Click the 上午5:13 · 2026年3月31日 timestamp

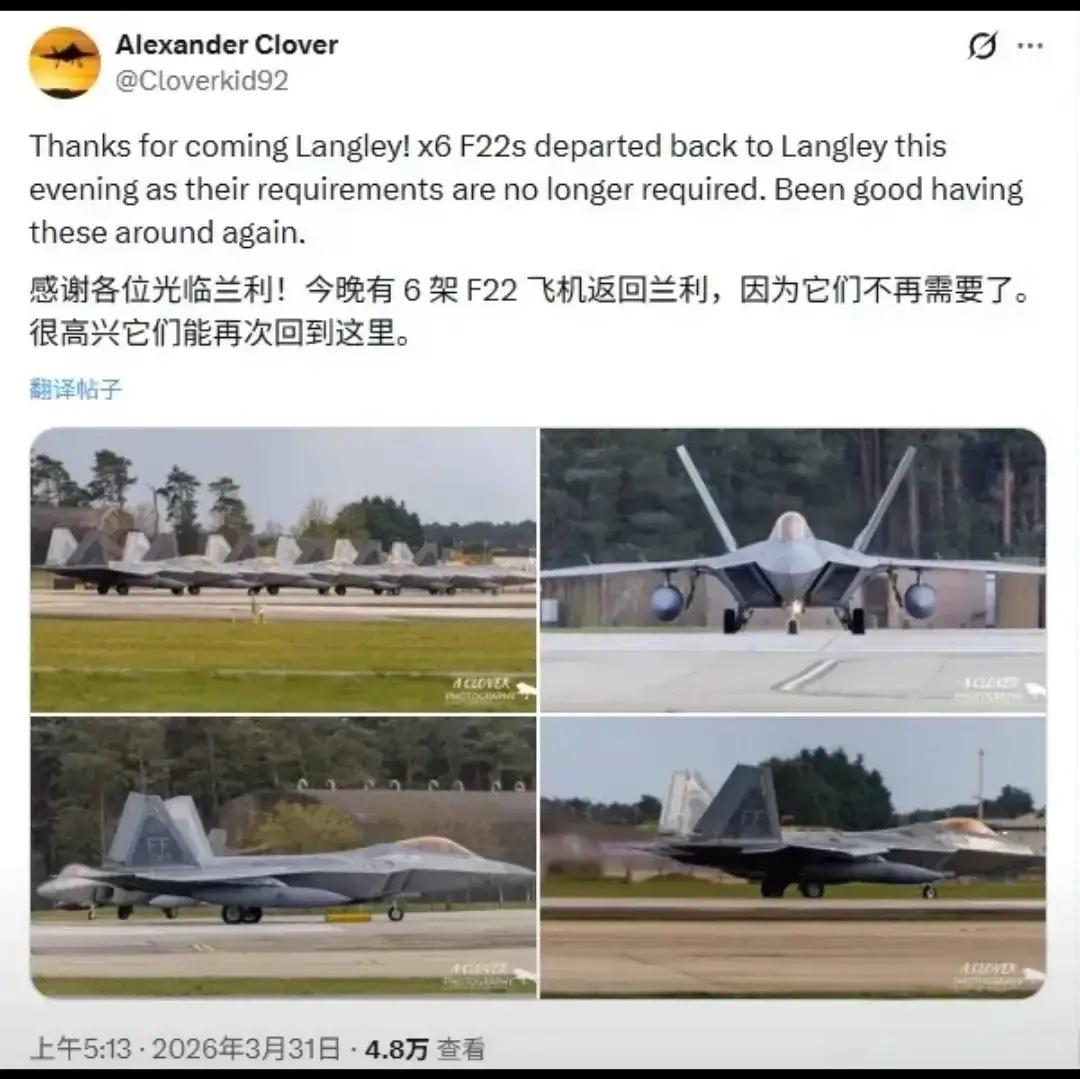185,1049
